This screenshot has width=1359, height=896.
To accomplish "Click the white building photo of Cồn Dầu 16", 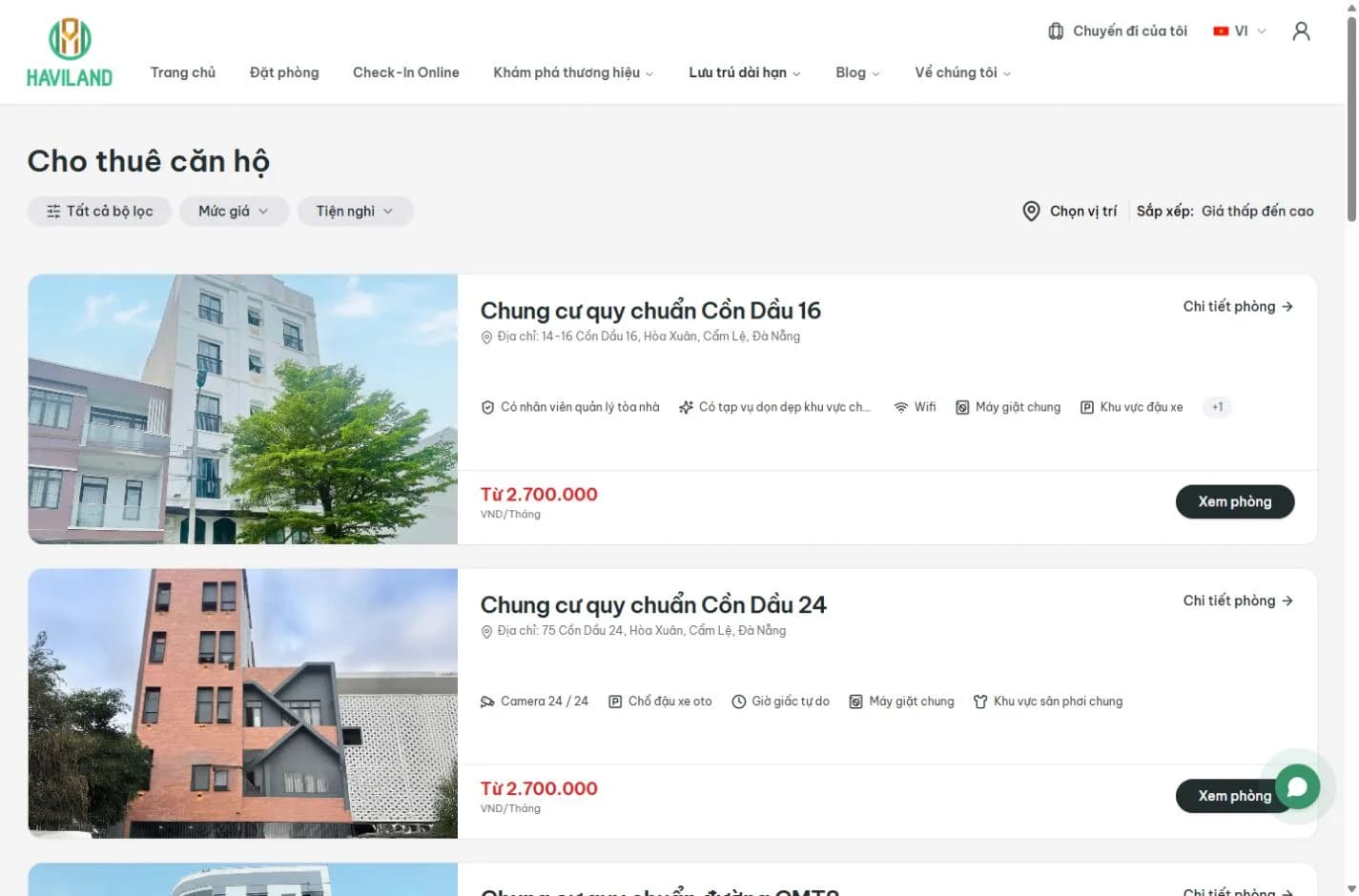I will (243, 410).
